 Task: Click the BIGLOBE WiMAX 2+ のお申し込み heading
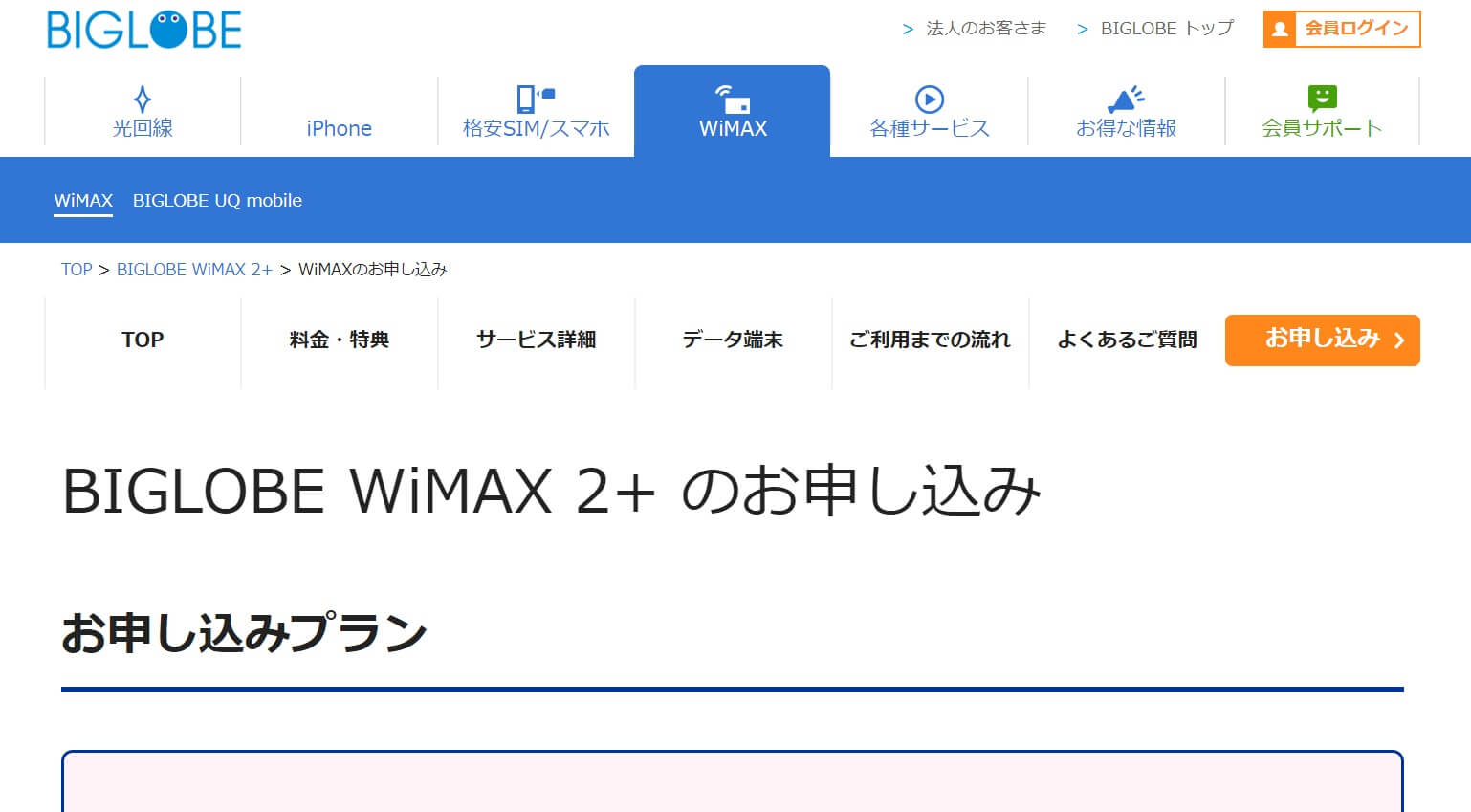[551, 491]
